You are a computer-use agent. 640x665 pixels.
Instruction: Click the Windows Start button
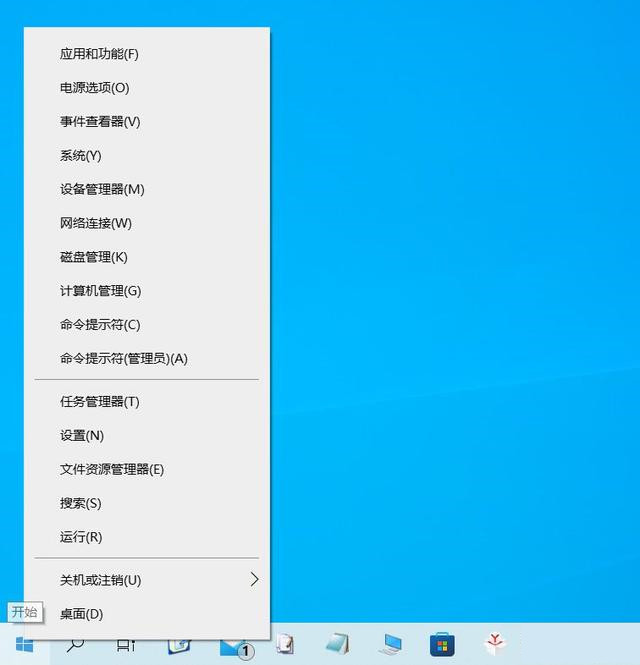(x=24, y=645)
